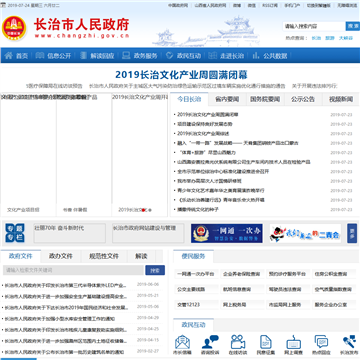Click the 政民互动 heart icon
Image resolution: width=360 pixels, height=360 pixels.
click(170, 56)
